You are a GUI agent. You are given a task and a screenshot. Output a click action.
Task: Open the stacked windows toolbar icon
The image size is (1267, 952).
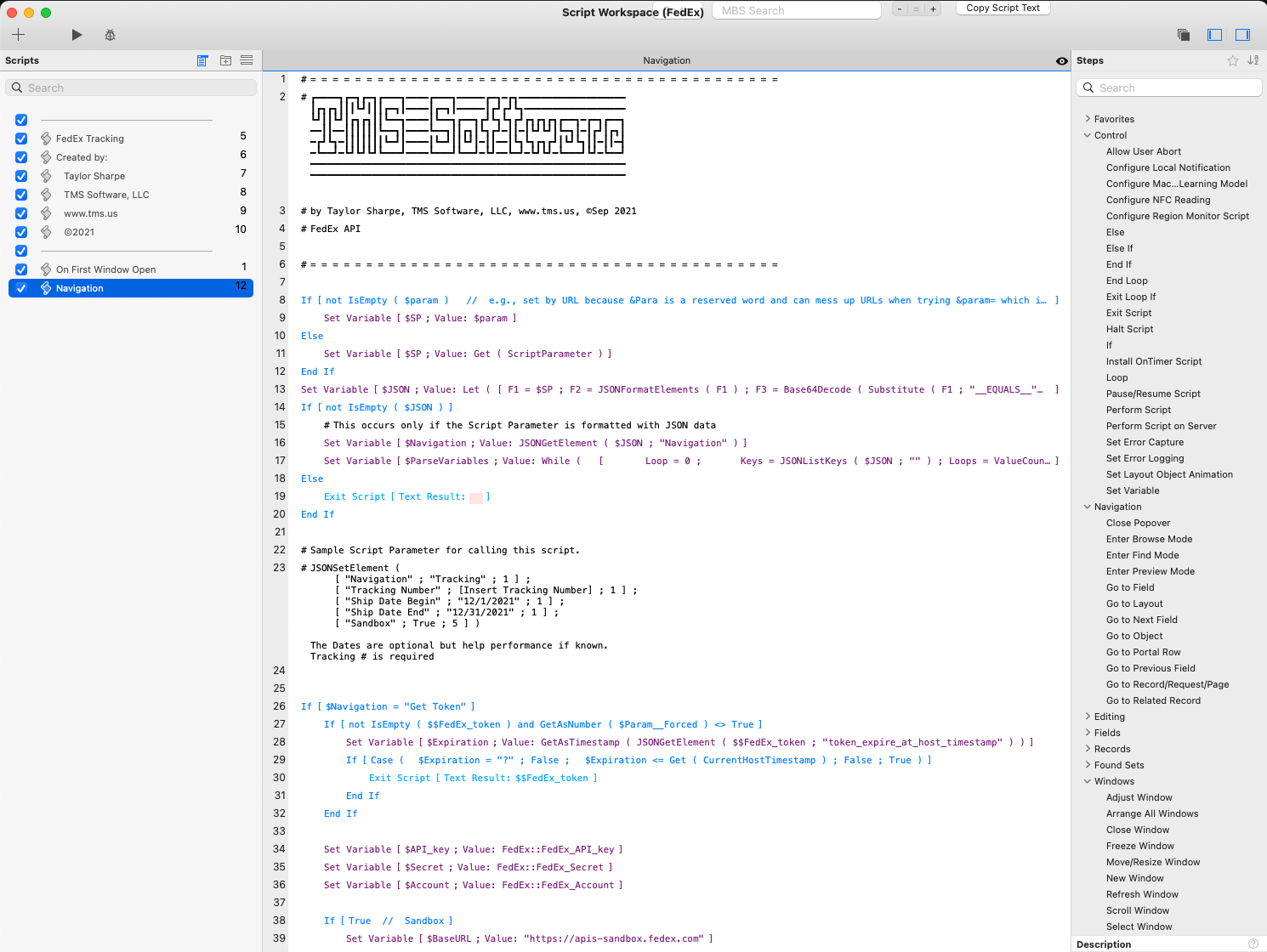(1183, 35)
